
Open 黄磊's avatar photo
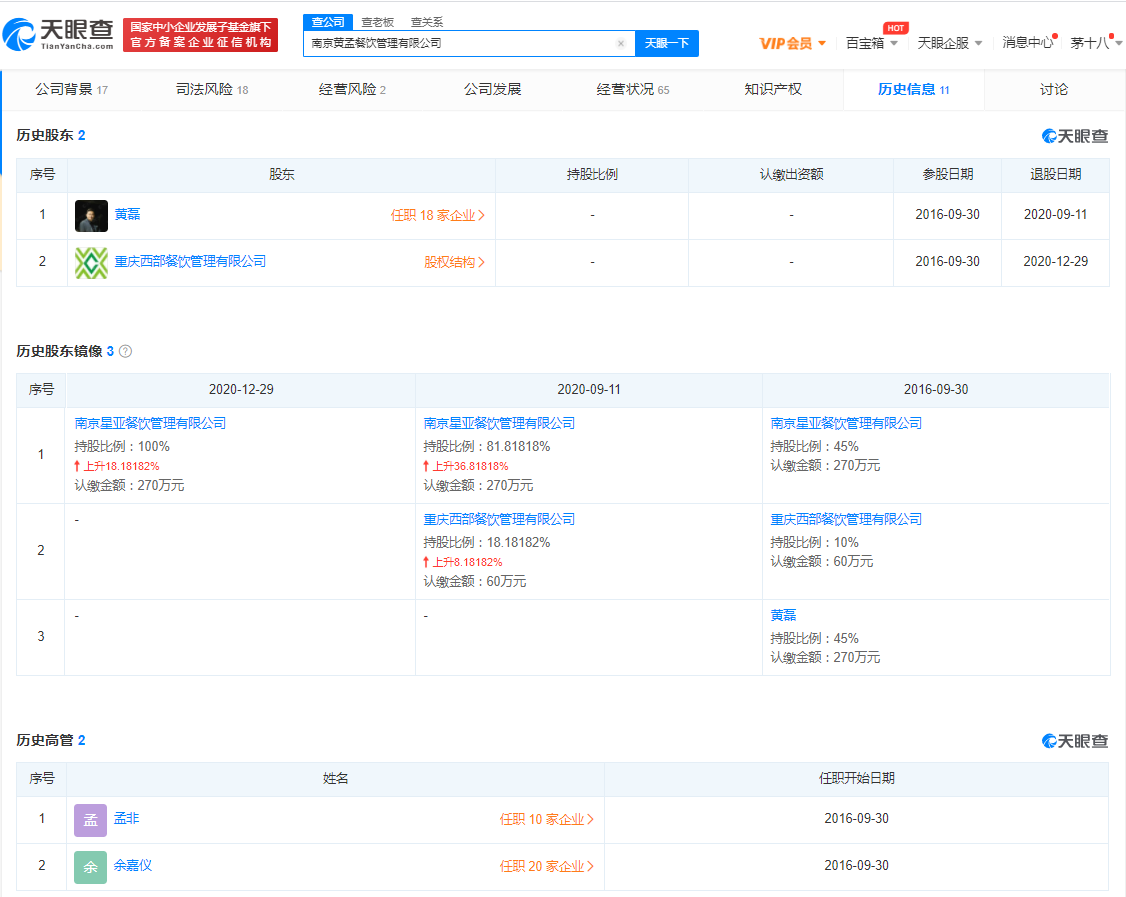click(x=91, y=215)
